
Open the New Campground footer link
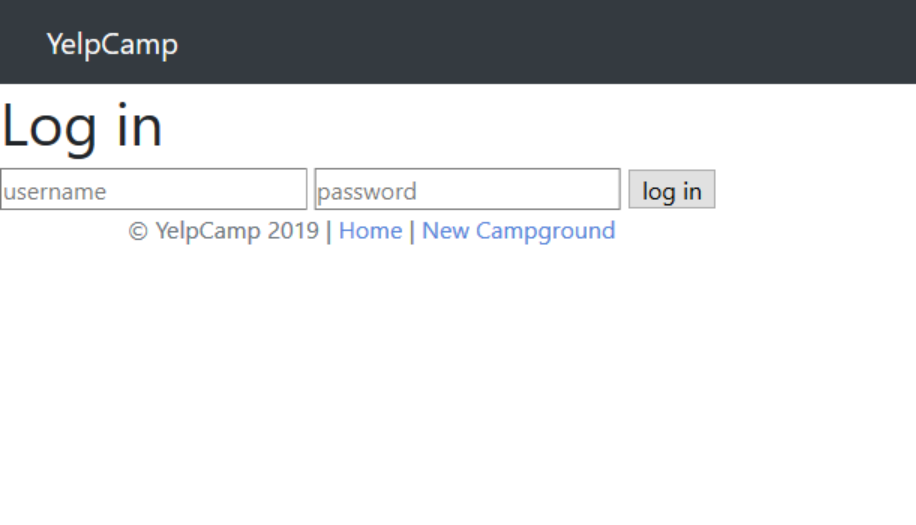pyautogui.click(x=519, y=231)
